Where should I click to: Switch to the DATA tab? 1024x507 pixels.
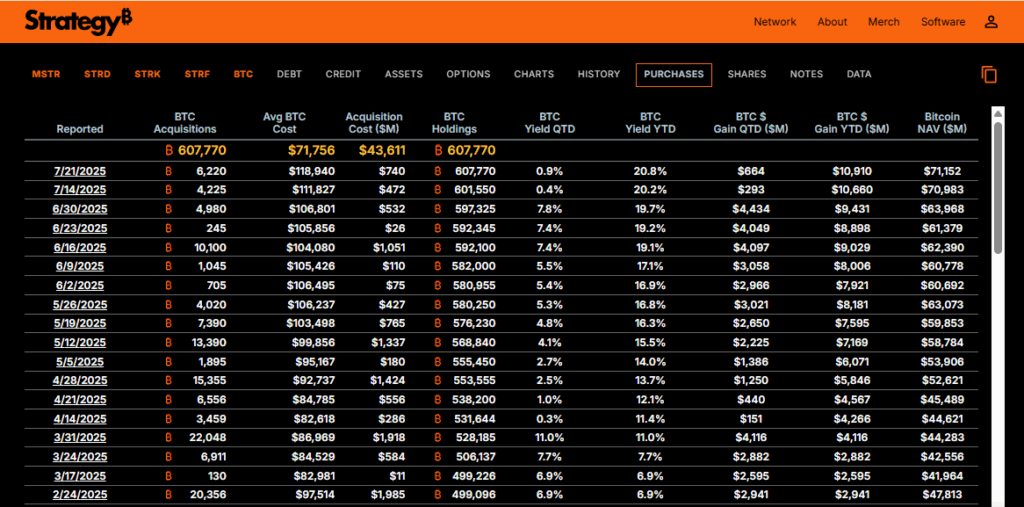[859, 74]
